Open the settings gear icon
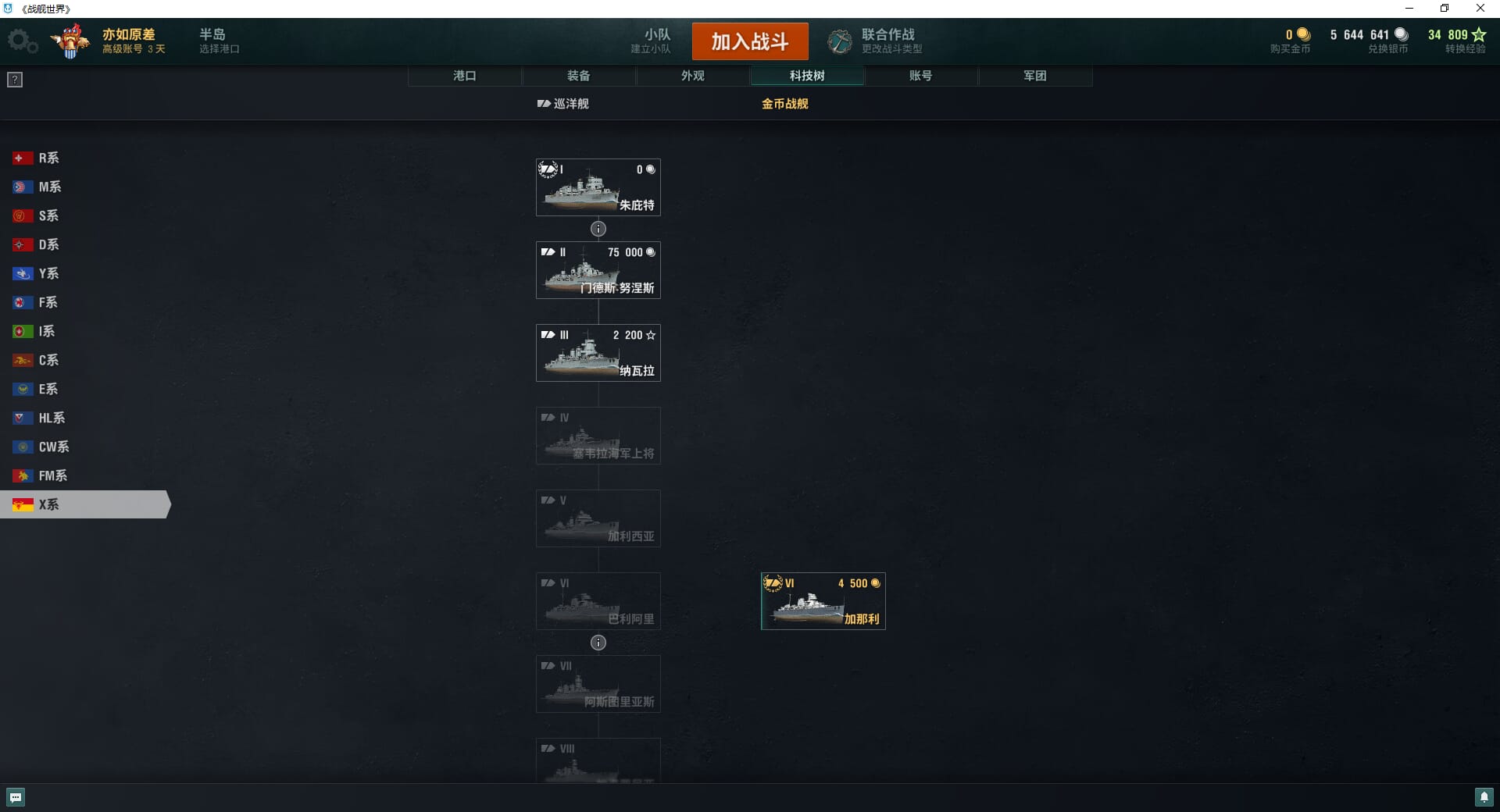Screen dimensions: 1500x812 (22, 41)
